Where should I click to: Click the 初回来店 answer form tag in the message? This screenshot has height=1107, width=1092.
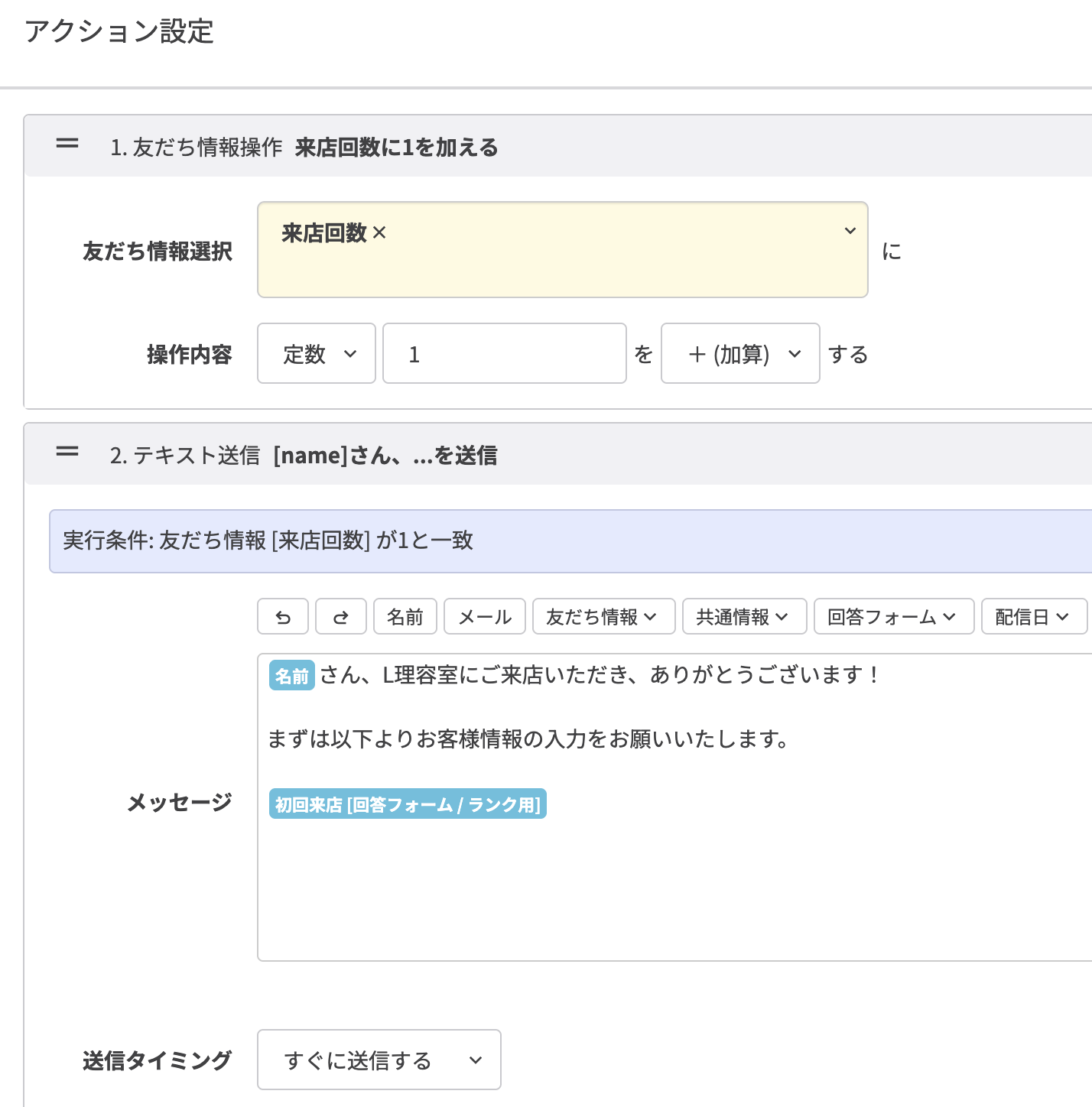[x=408, y=804]
